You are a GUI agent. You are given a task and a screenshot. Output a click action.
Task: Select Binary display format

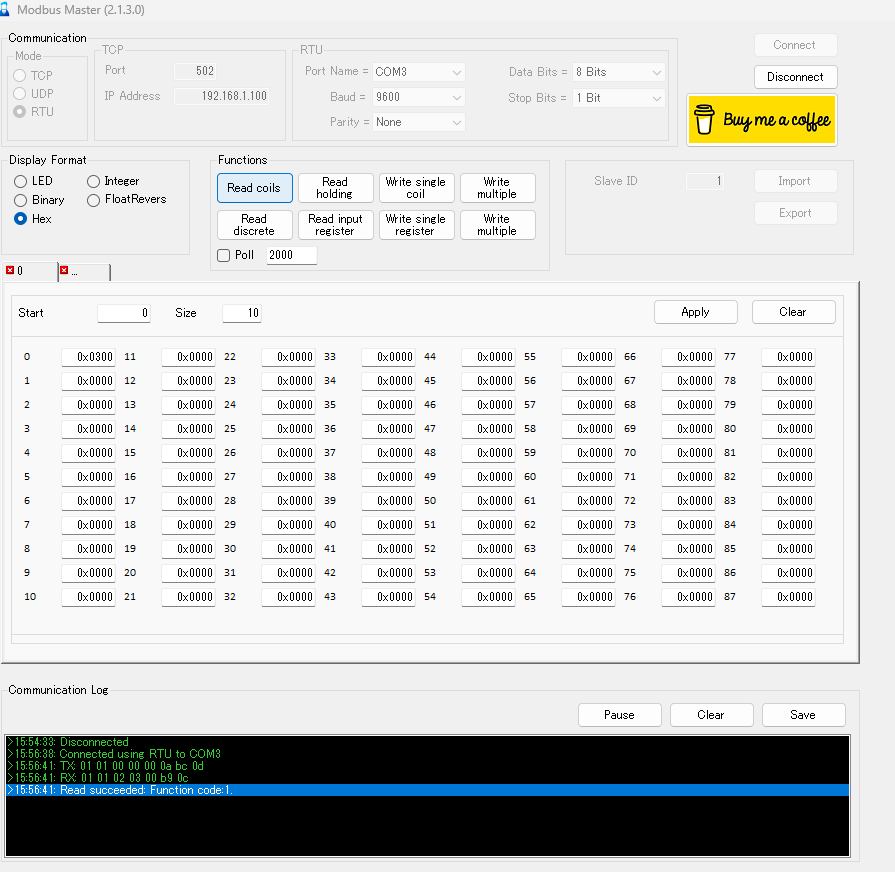click(x=21, y=200)
